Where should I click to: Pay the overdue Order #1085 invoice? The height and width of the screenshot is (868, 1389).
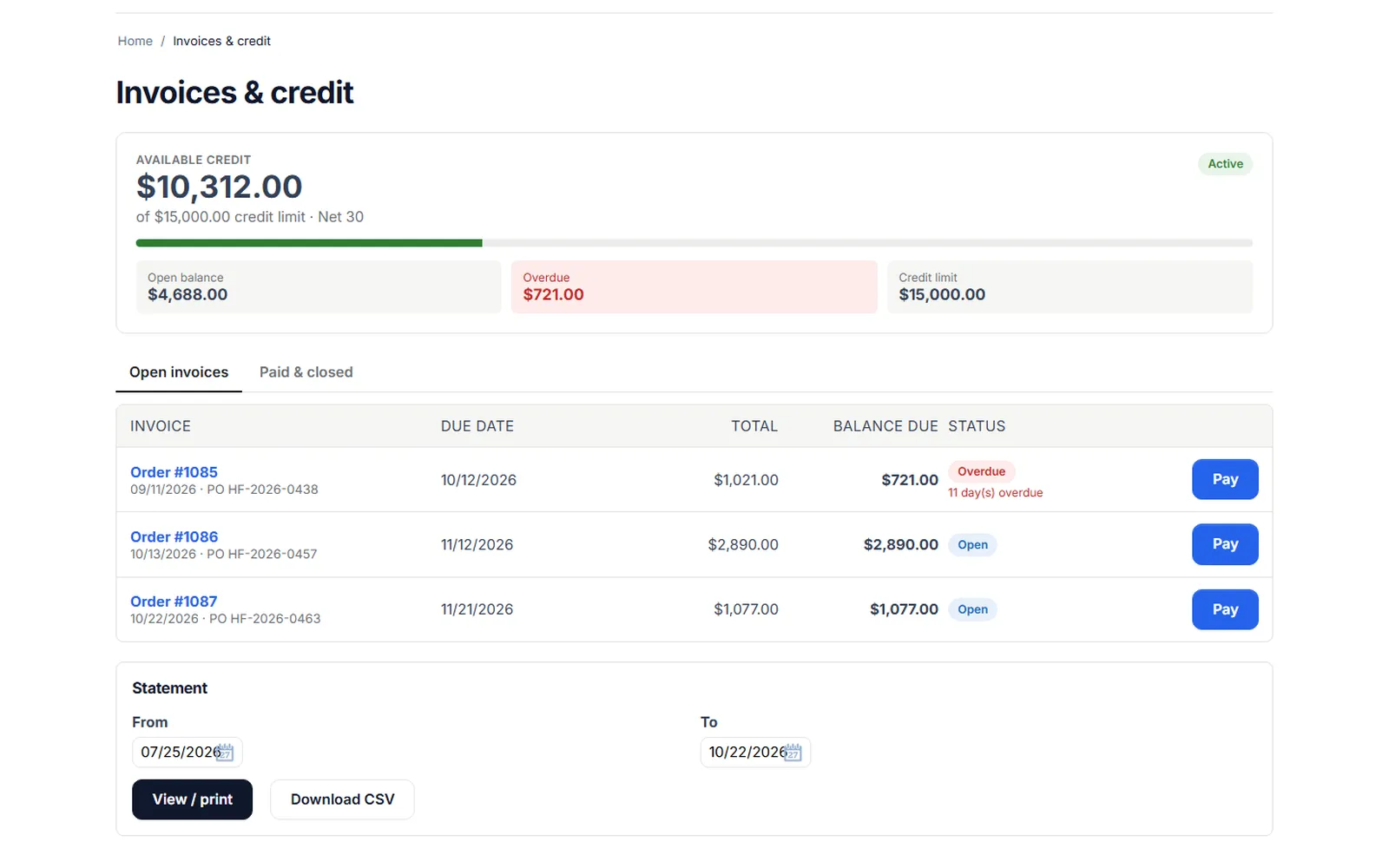1225,479
